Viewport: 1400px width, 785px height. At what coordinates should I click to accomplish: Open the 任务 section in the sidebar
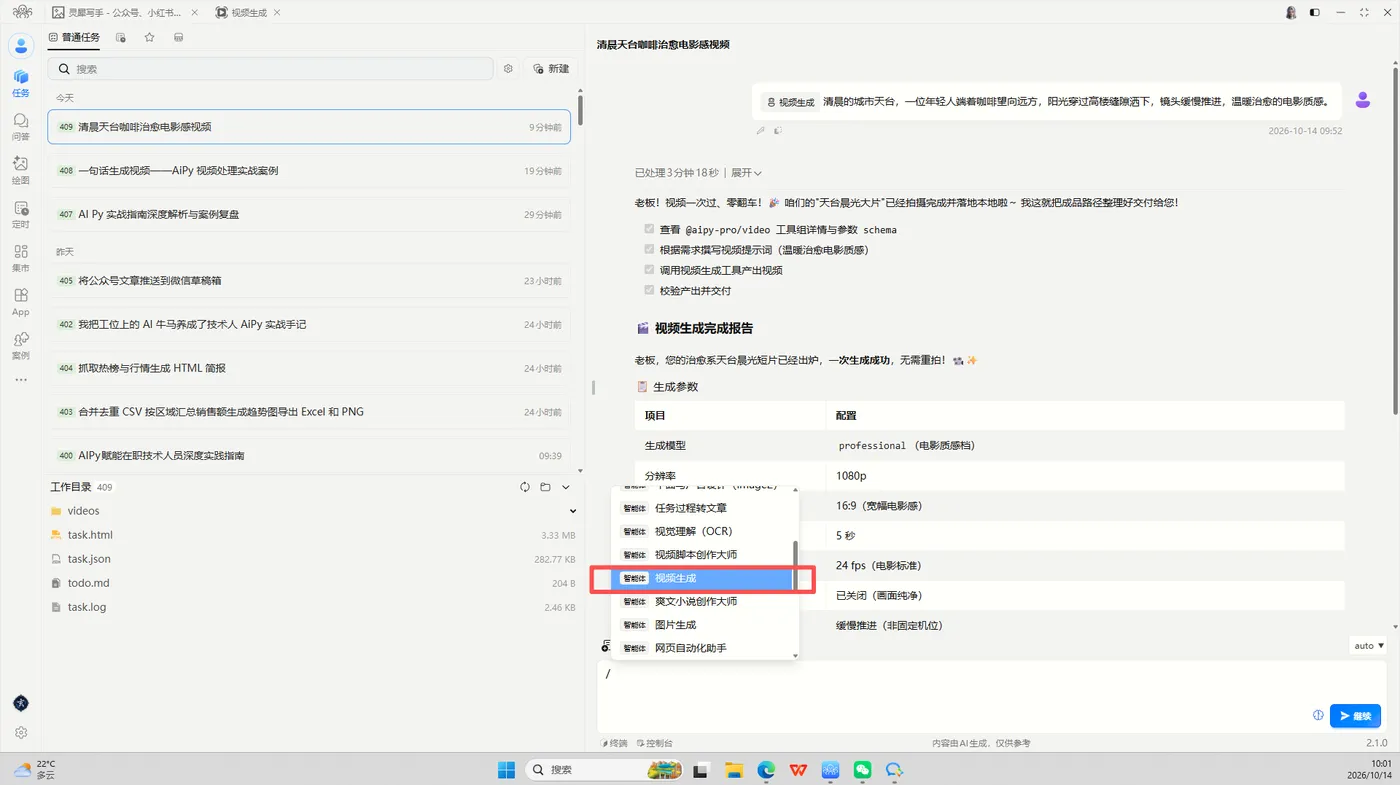(21, 83)
